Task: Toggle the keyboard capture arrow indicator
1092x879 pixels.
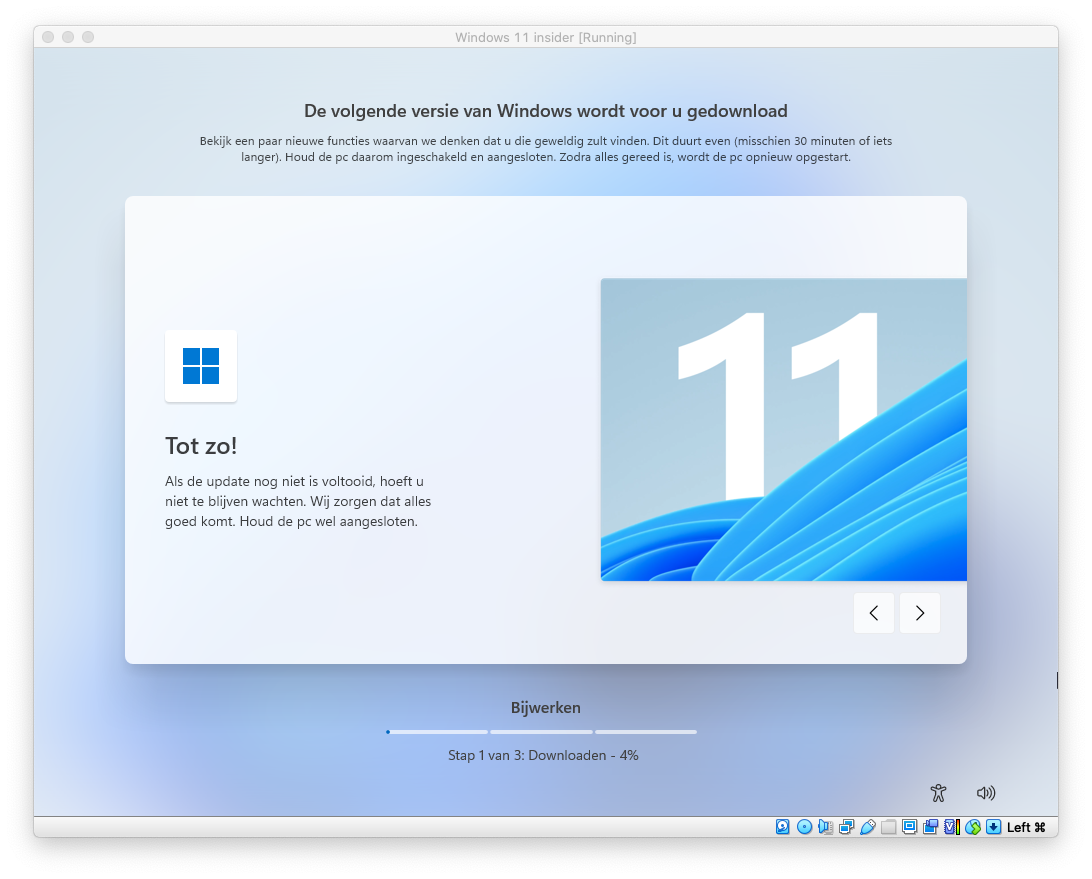Action: click(993, 827)
